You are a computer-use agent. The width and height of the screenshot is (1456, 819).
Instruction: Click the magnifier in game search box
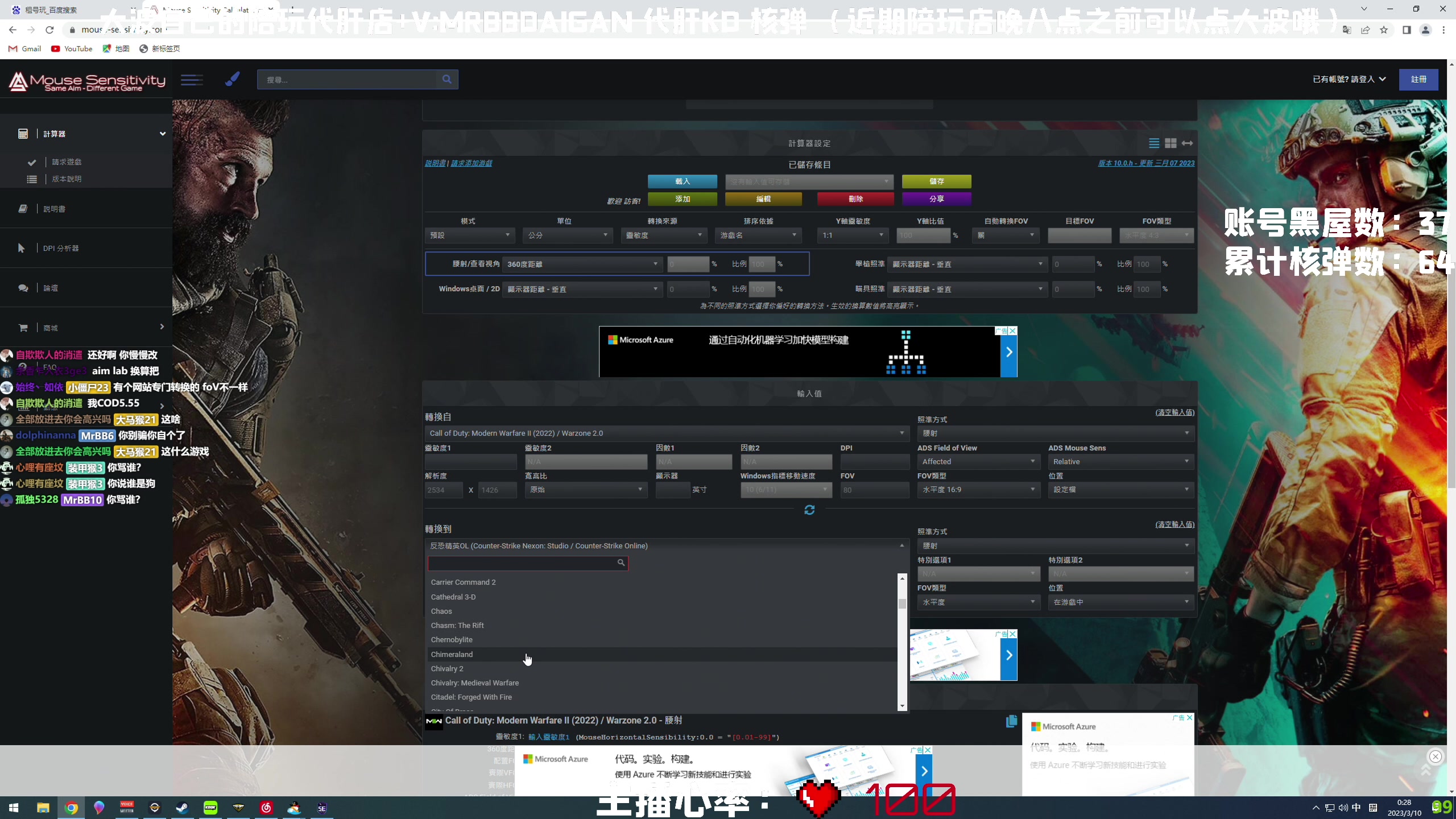pos(621,562)
